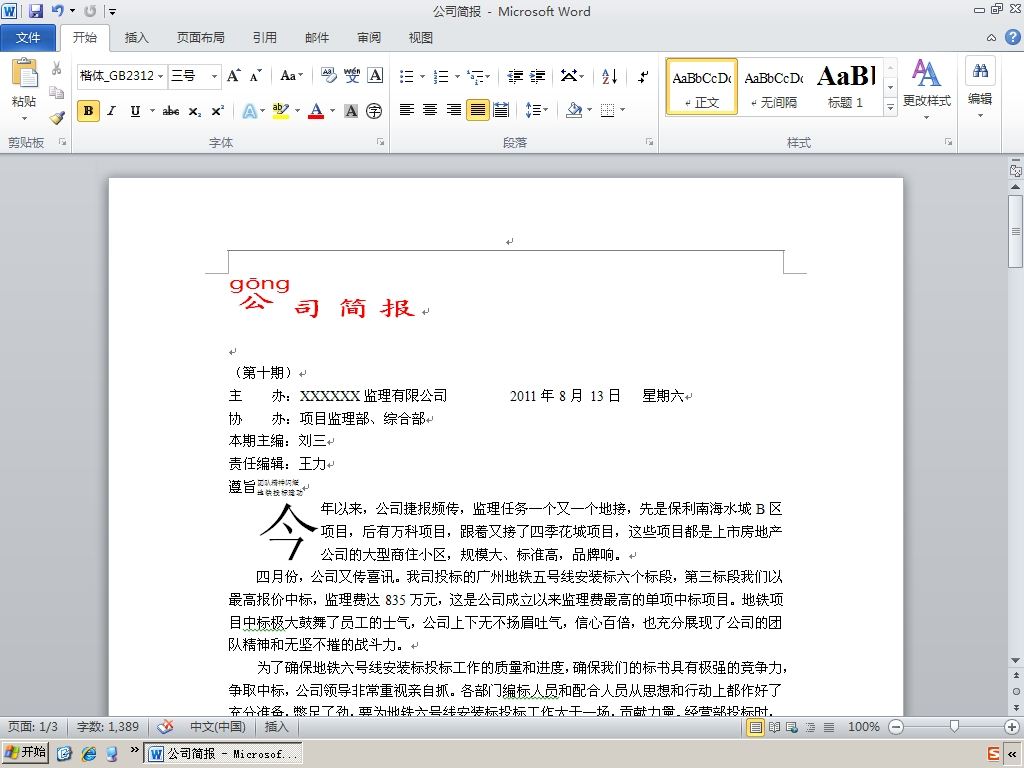This screenshot has height=768, width=1024.
Task: Open the phonetic guide (wén) tool
Action: 352,76
